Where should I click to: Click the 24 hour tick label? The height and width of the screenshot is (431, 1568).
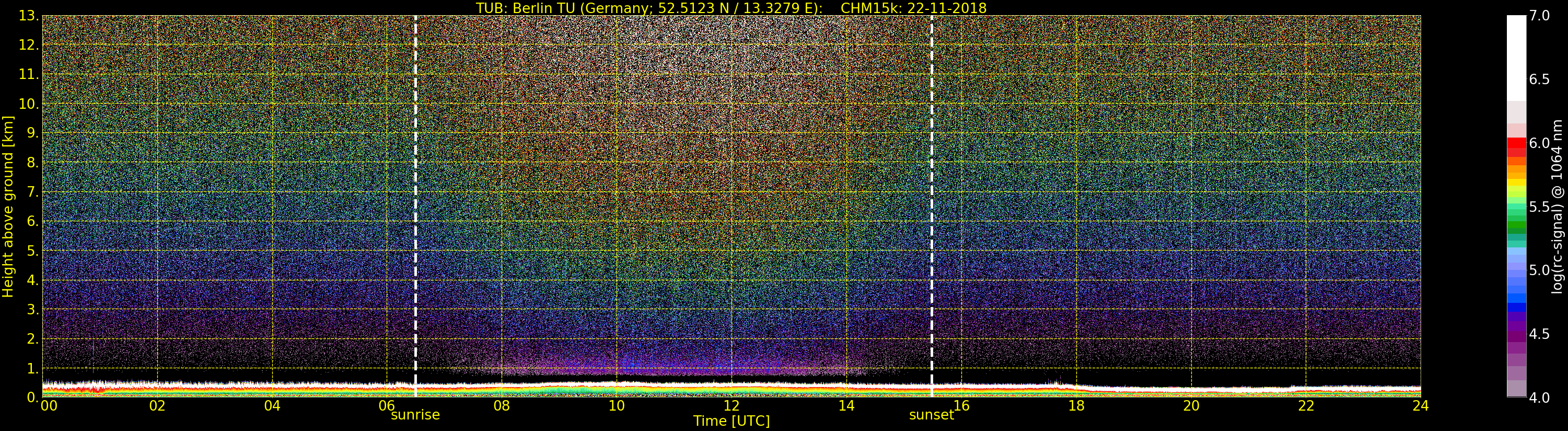coord(1420,406)
